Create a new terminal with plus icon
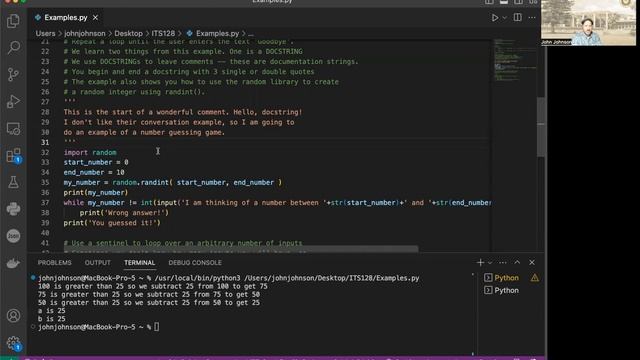The height and width of the screenshot is (360, 640). click(x=480, y=262)
